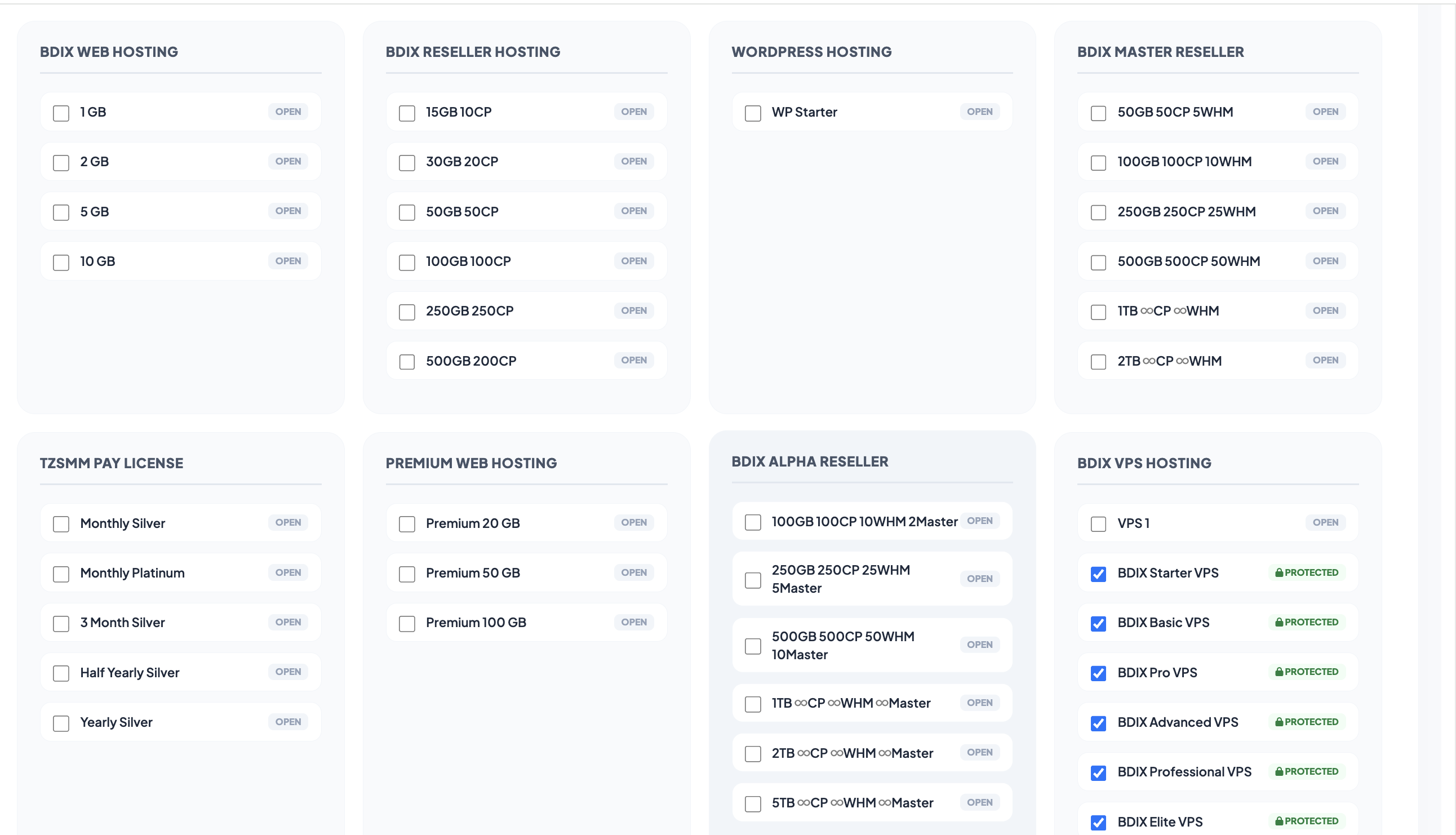Open the 15GB 10CP reseller plan

click(634, 112)
